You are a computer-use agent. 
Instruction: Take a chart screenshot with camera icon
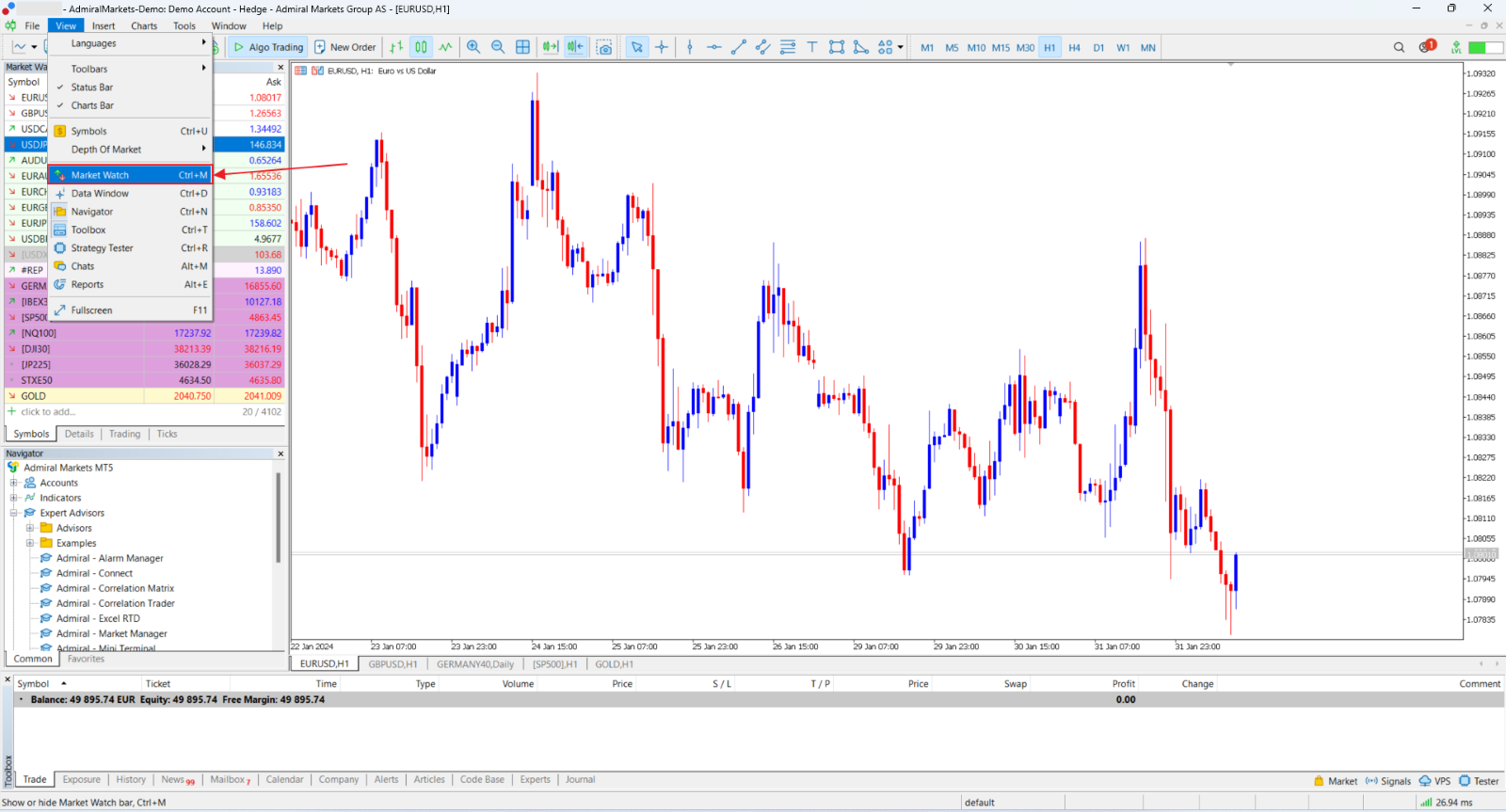pos(604,47)
